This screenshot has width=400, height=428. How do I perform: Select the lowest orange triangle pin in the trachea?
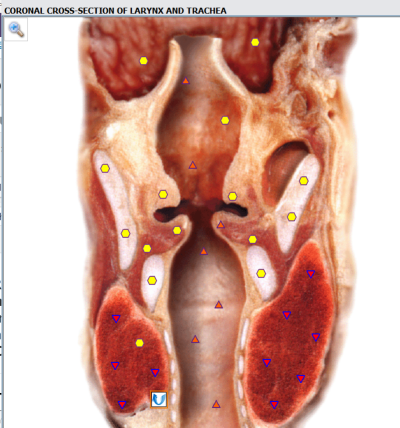216,404
